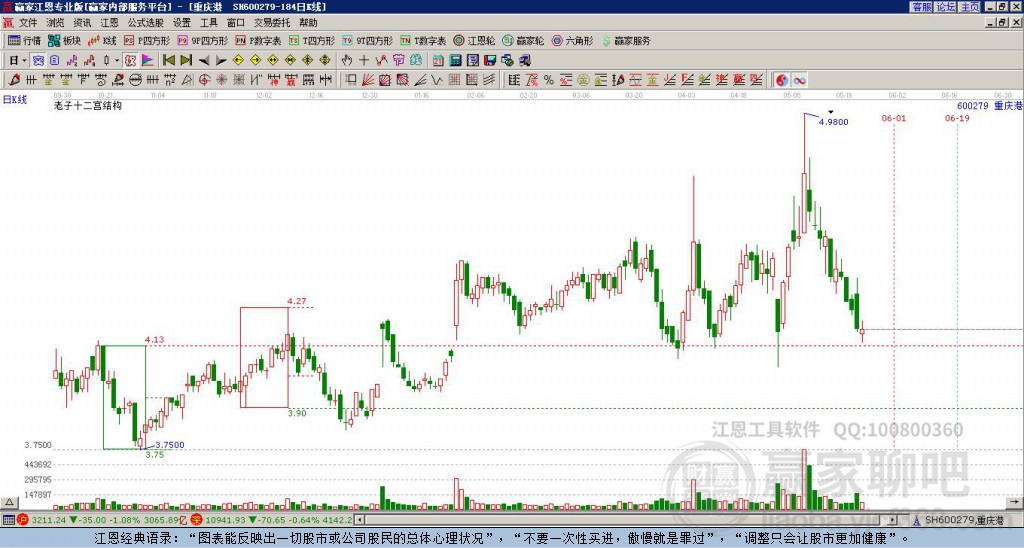The width and height of the screenshot is (1024, 548).
Task: Toggle the highlighted butterfly chart-mode icon
Action: coord(37,60)
